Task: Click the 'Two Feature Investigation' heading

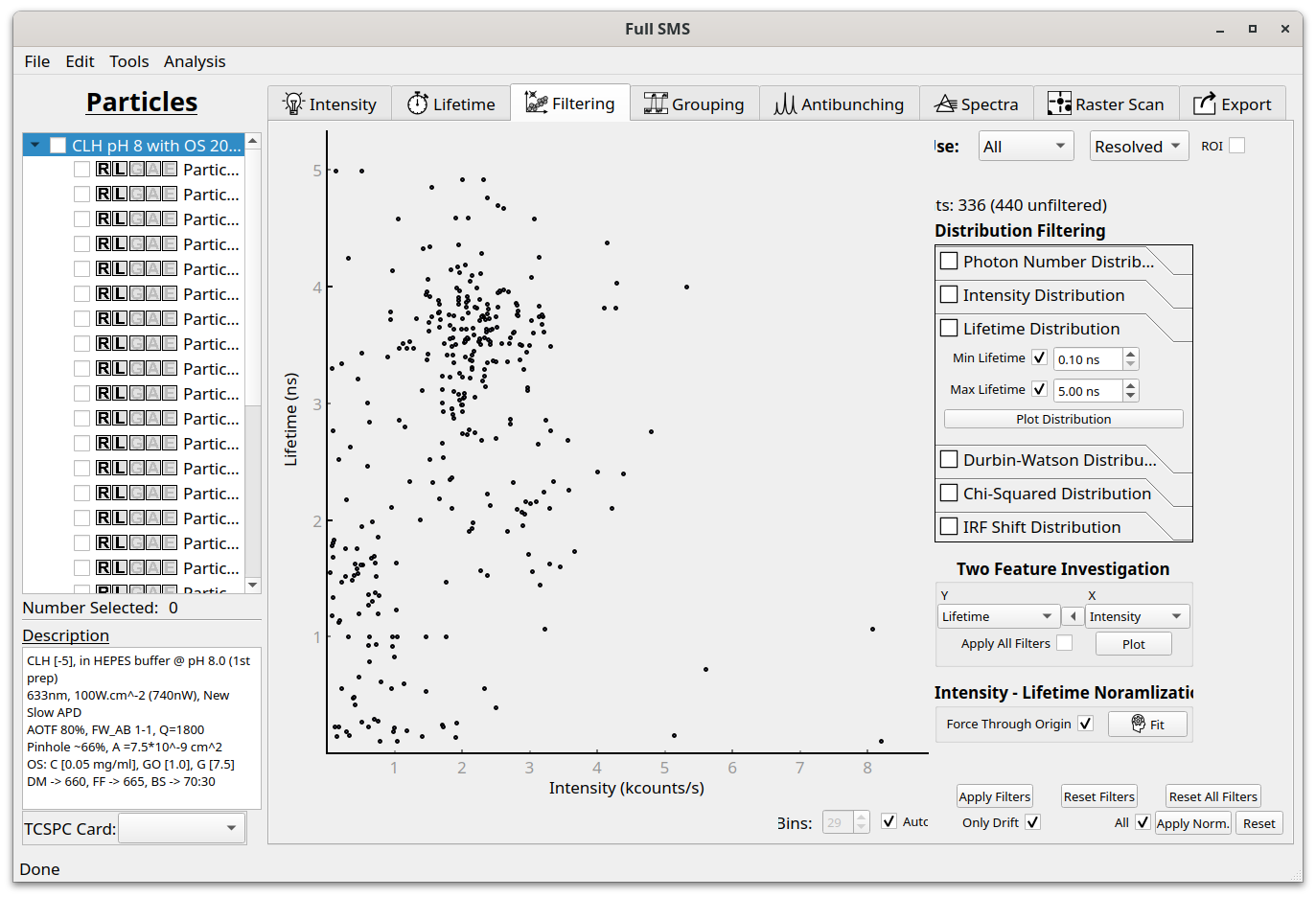Action: [1062, 568]
